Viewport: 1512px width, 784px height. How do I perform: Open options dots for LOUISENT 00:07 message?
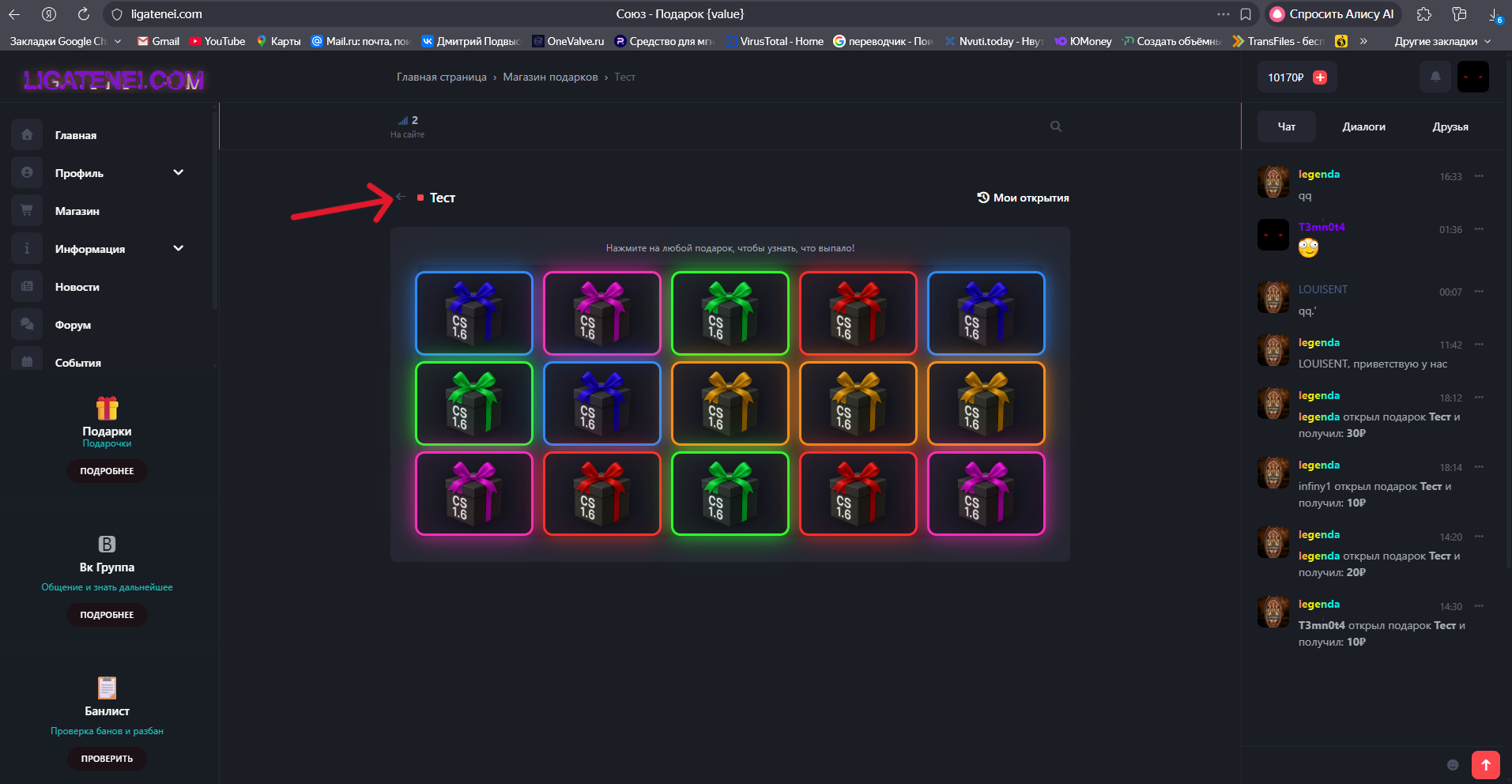1479,292
